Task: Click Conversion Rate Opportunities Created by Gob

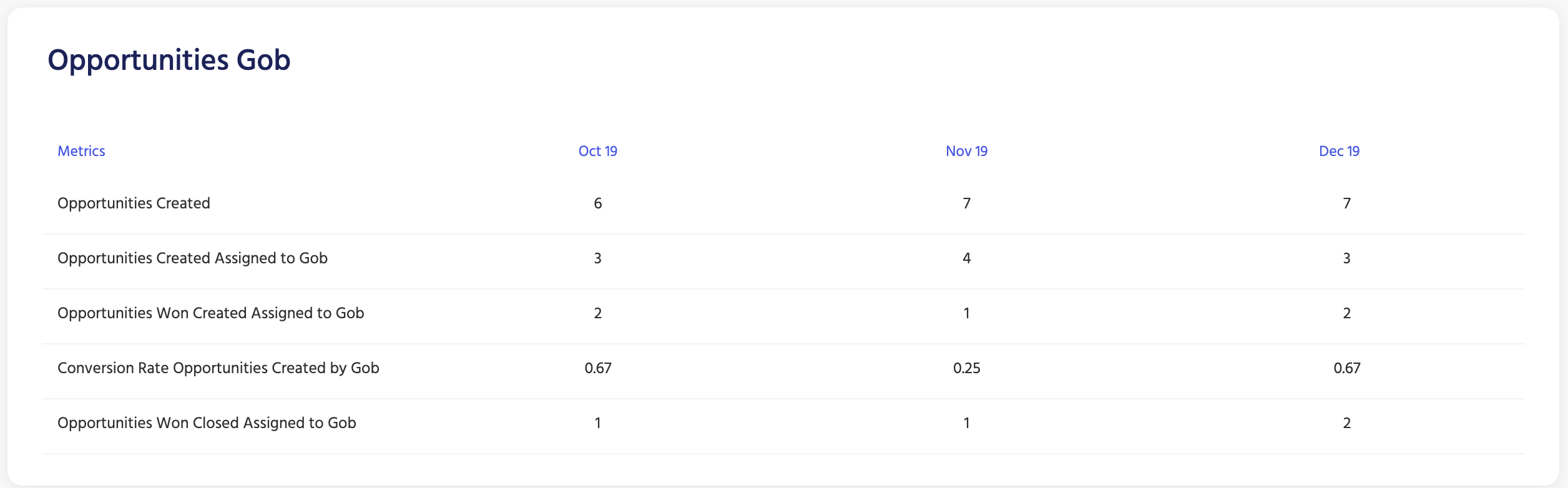Action: point(218,368)
